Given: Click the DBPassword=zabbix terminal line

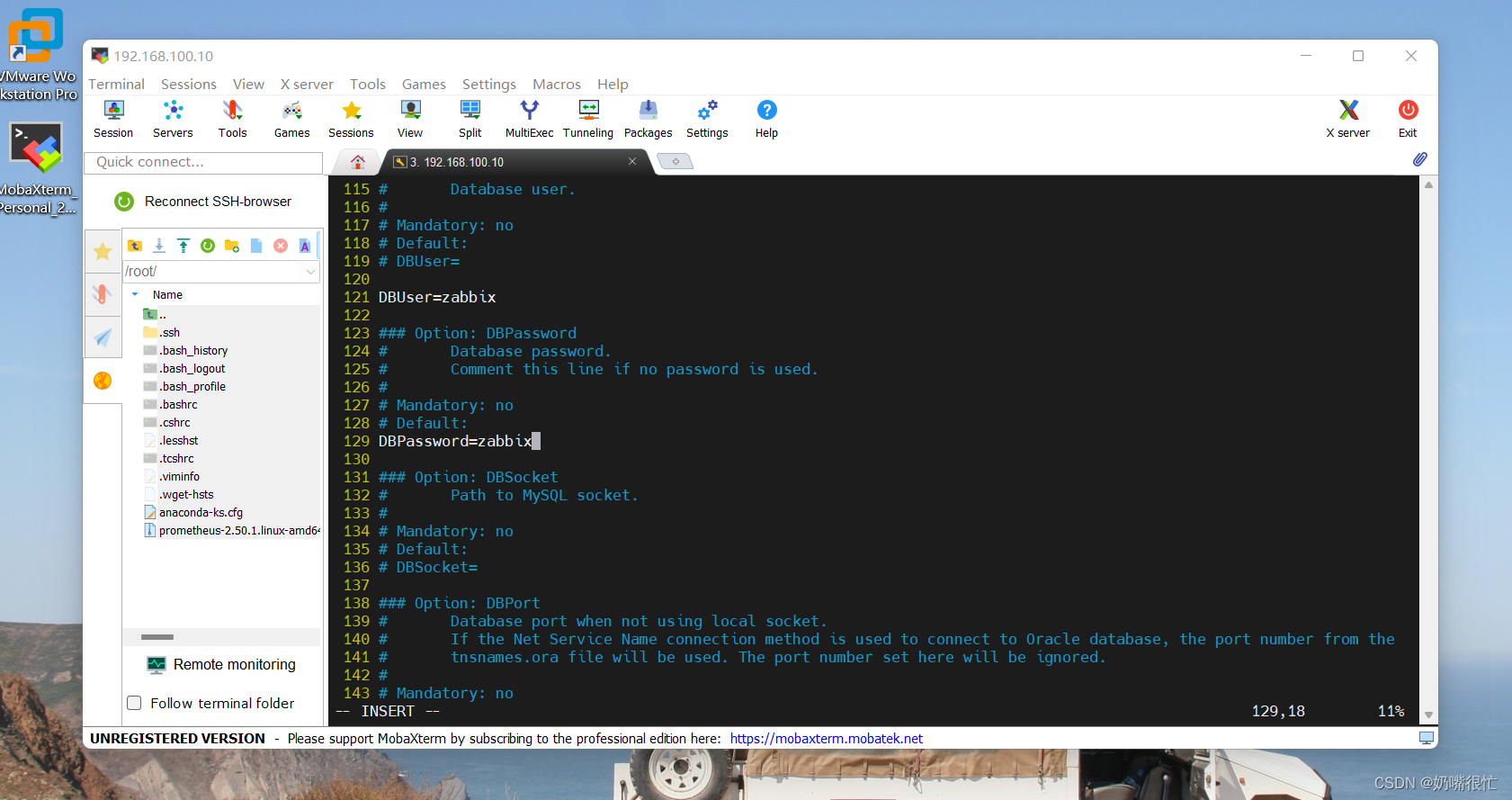Looking at the screenshot, I should [x=455, y=441].
